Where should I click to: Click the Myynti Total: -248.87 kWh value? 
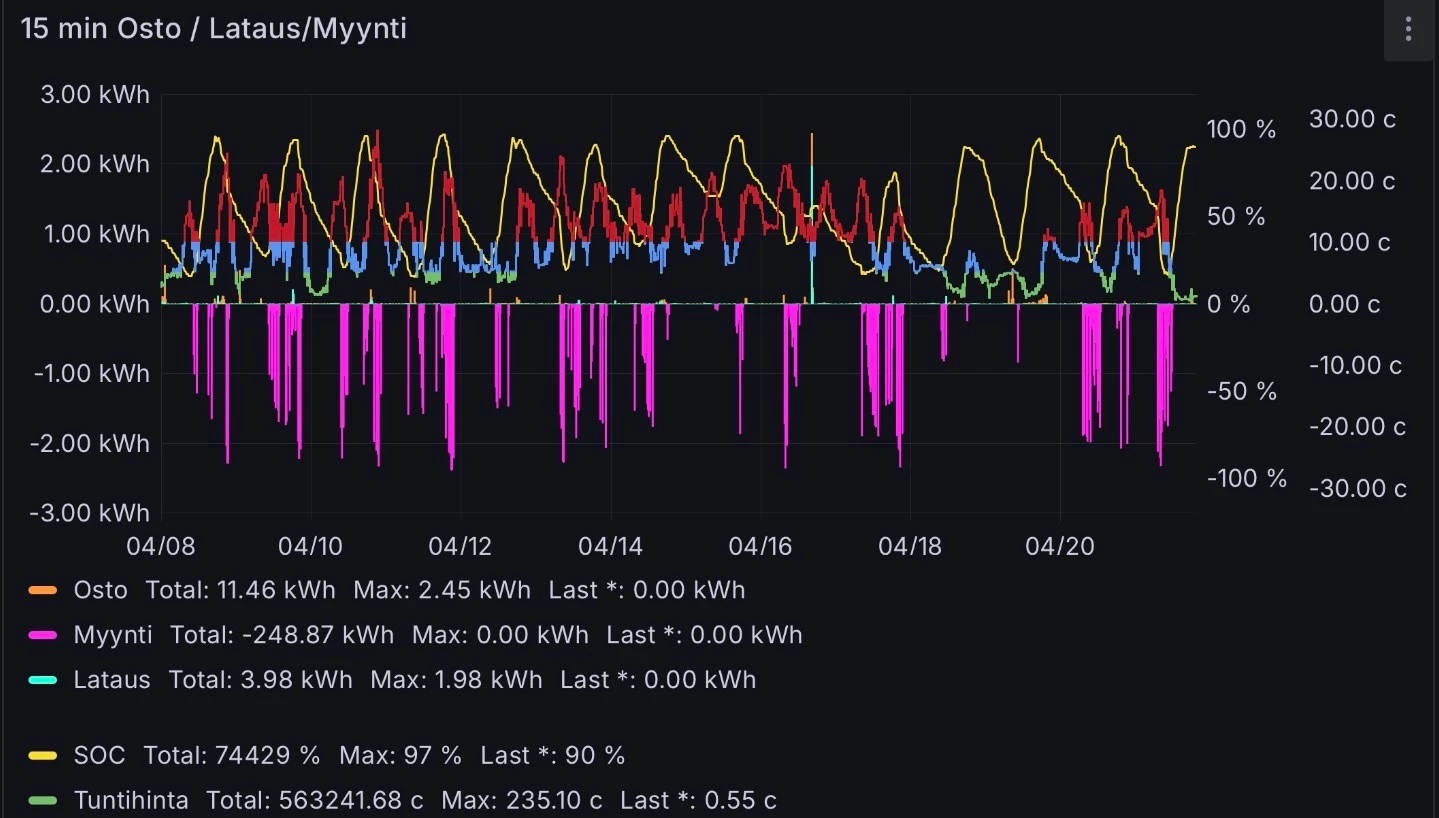pyautogui.click(x=282, y=635)
